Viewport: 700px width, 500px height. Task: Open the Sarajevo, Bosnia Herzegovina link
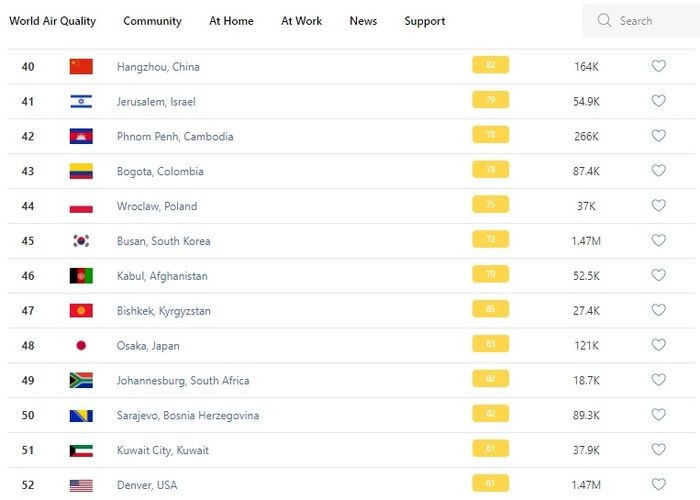click(188, 416)
